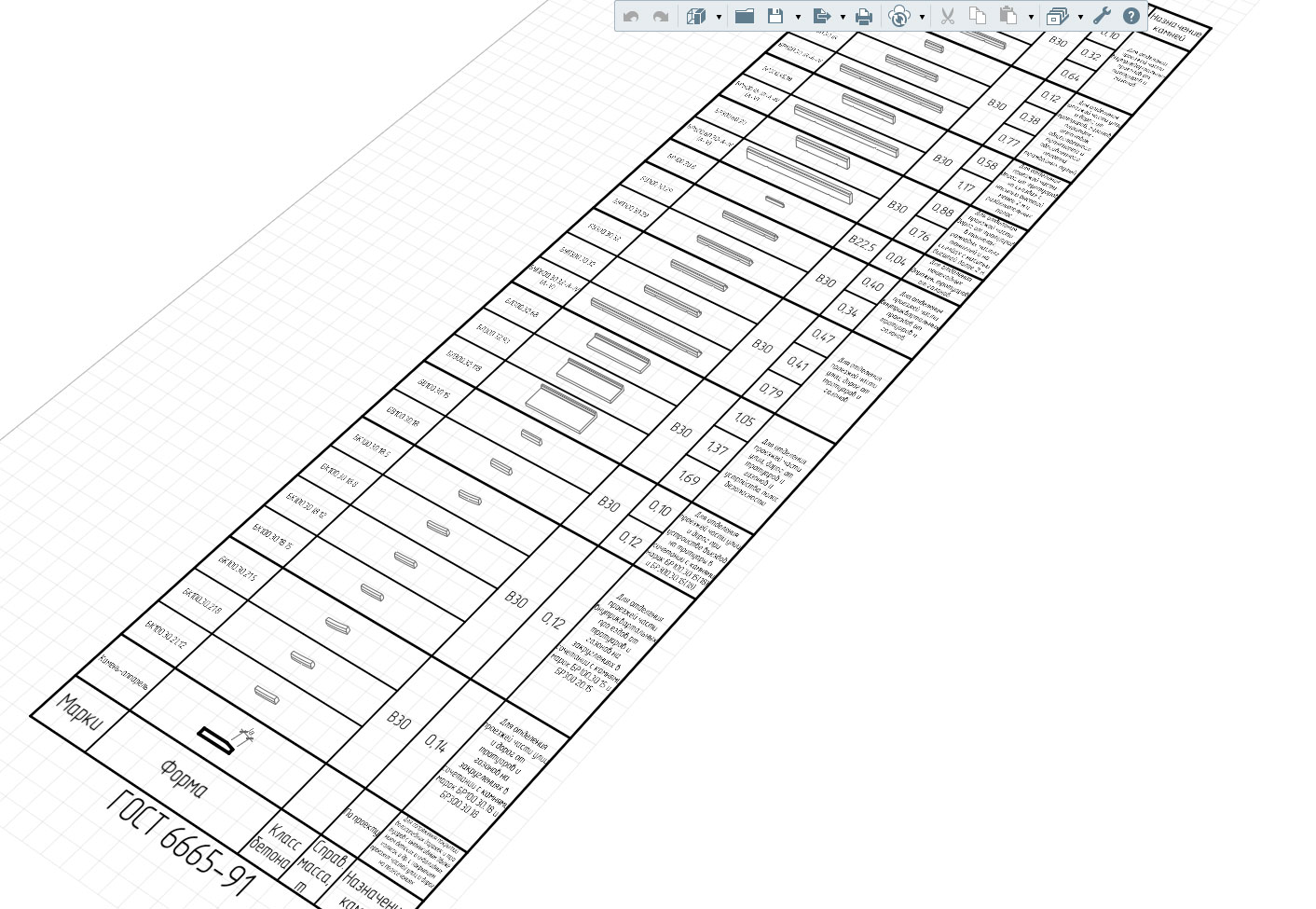Select the mass value '0,64'
The image size is (1316, 909).
pyautogui.click(x=1070, y=76)
